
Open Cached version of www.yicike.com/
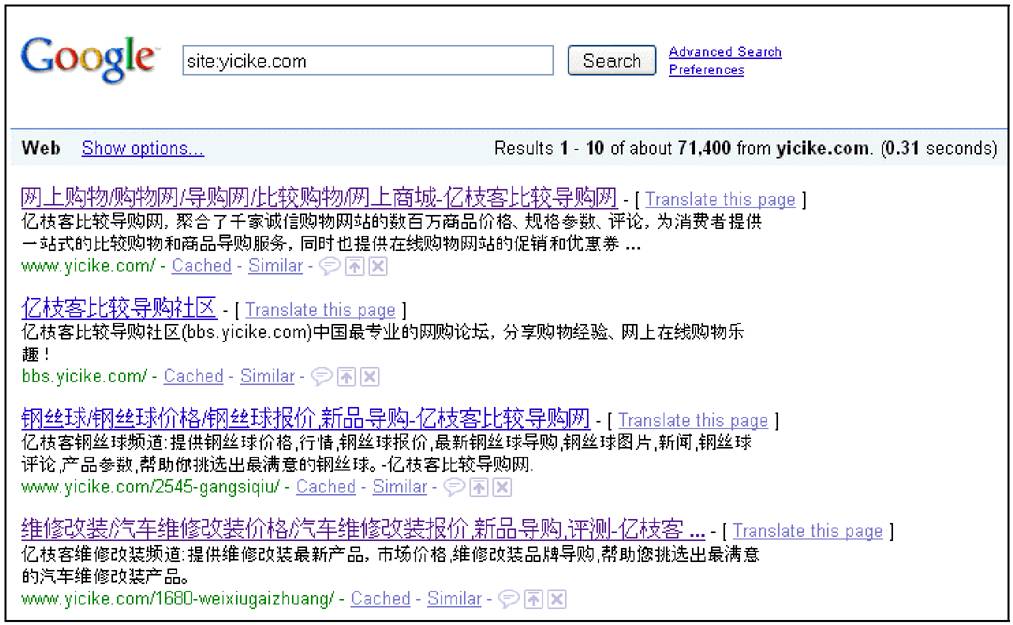(x=202, y=266)
